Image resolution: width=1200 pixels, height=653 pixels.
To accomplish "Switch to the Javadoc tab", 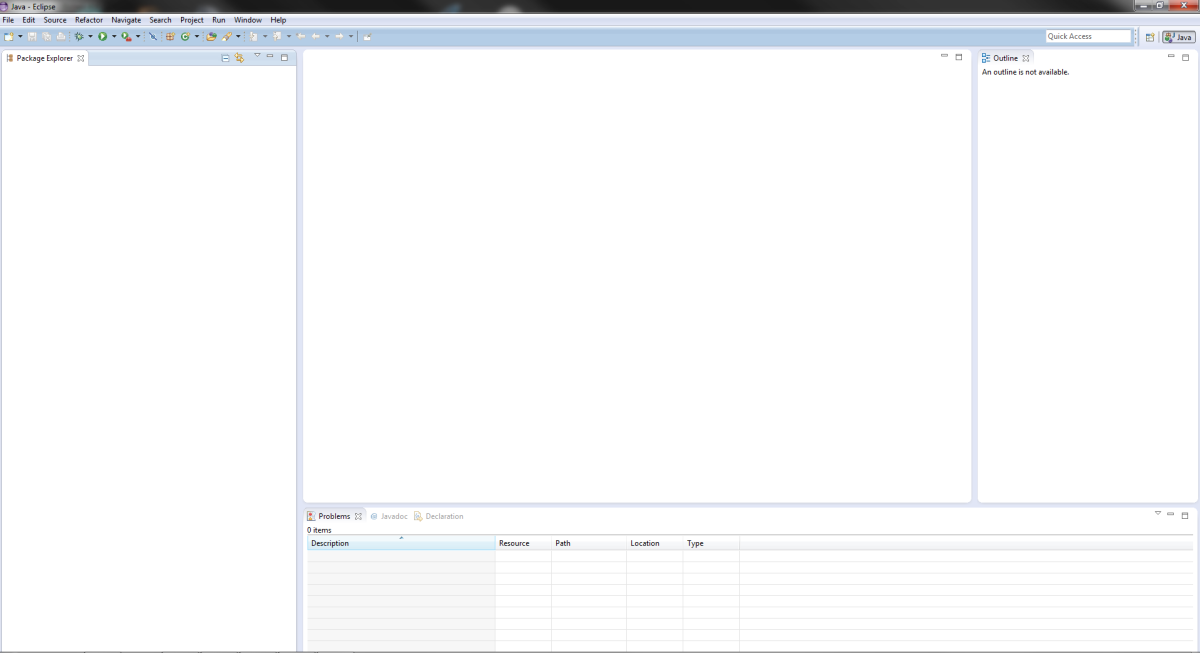I will (x=389, y=516).
